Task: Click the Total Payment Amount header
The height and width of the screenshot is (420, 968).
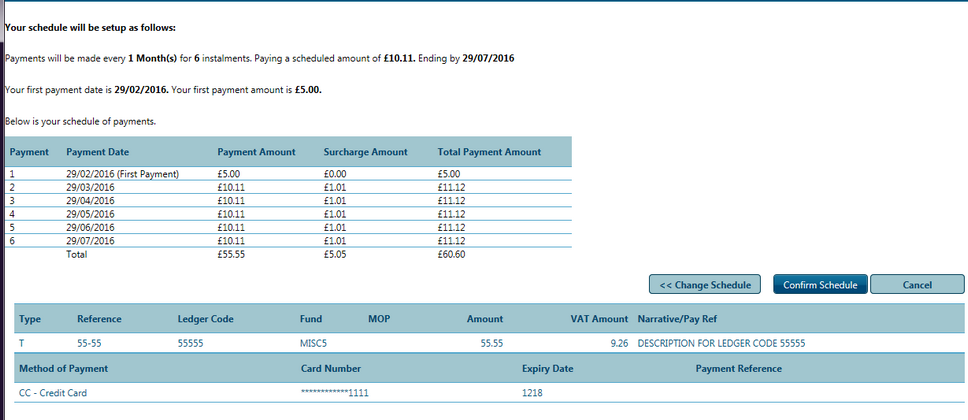Action: pos(489,152)
